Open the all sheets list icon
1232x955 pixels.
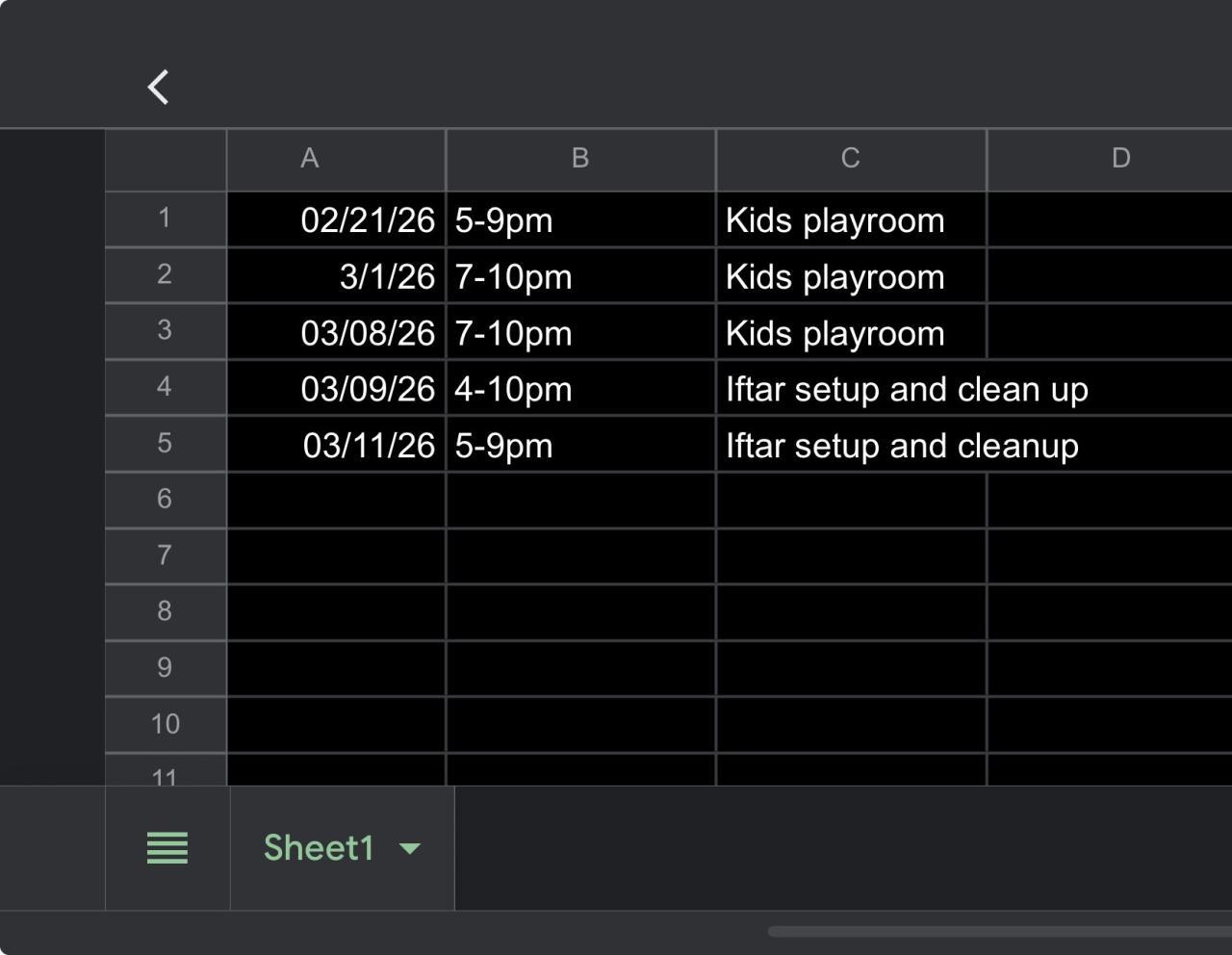167,848
